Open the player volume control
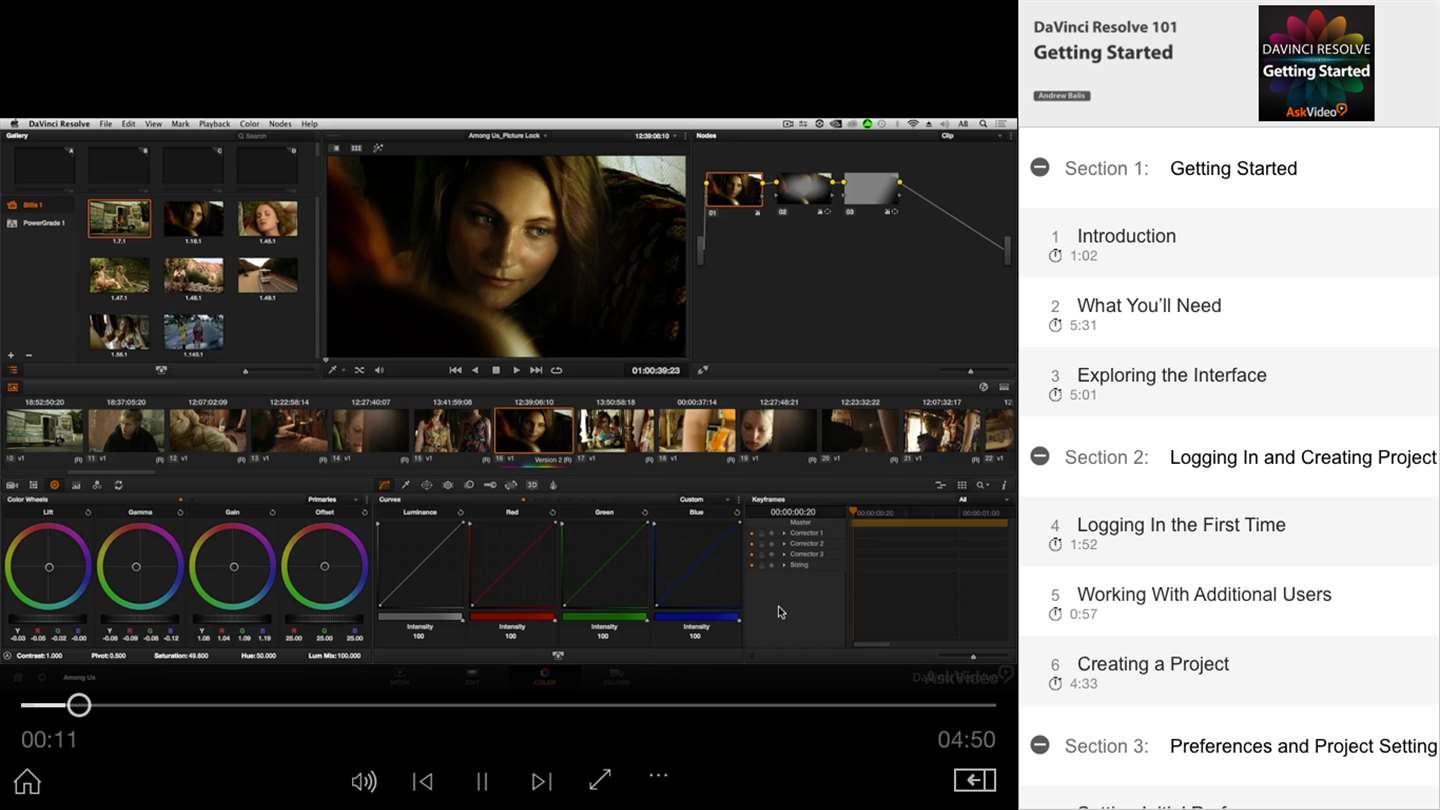The height and width of the screenshot is (810, 1440). [x=364, y=781]
